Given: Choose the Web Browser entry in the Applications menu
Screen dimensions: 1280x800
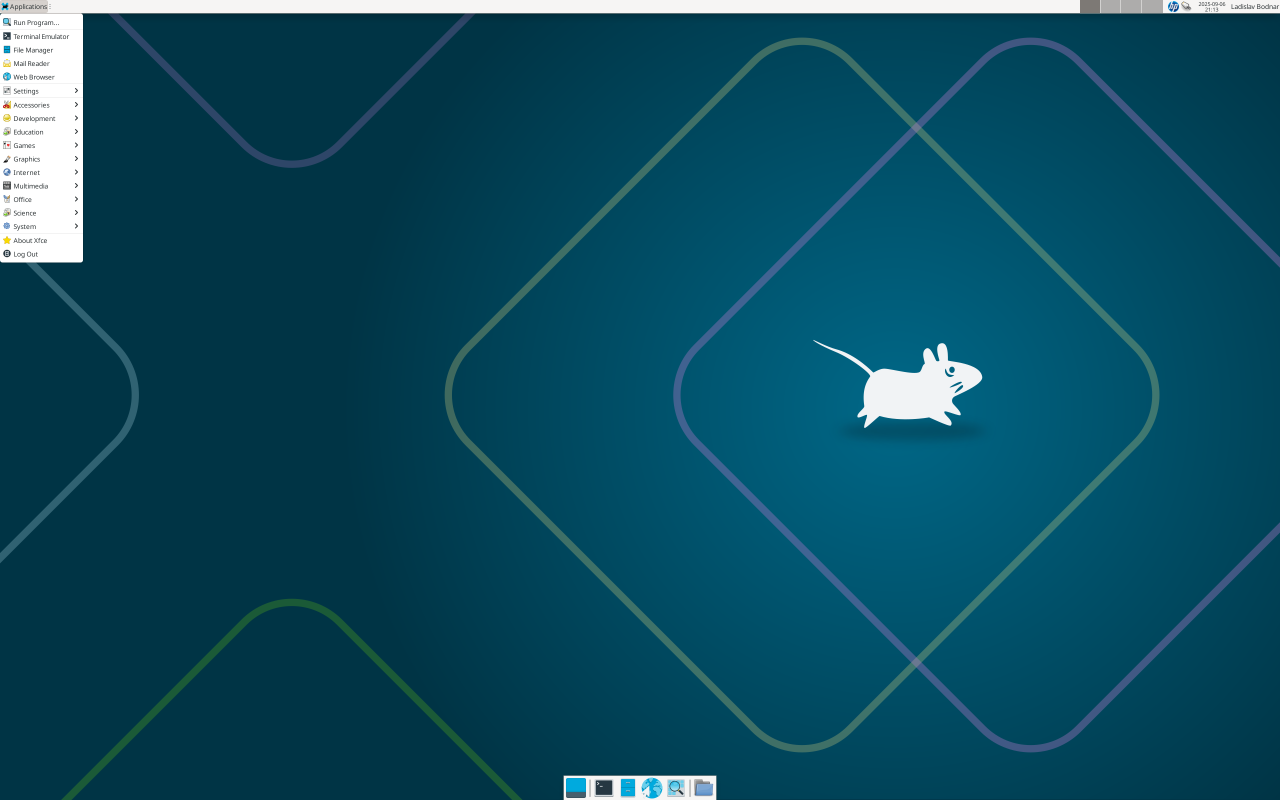Looking at the screenshot, I should [x=41, y=77].
